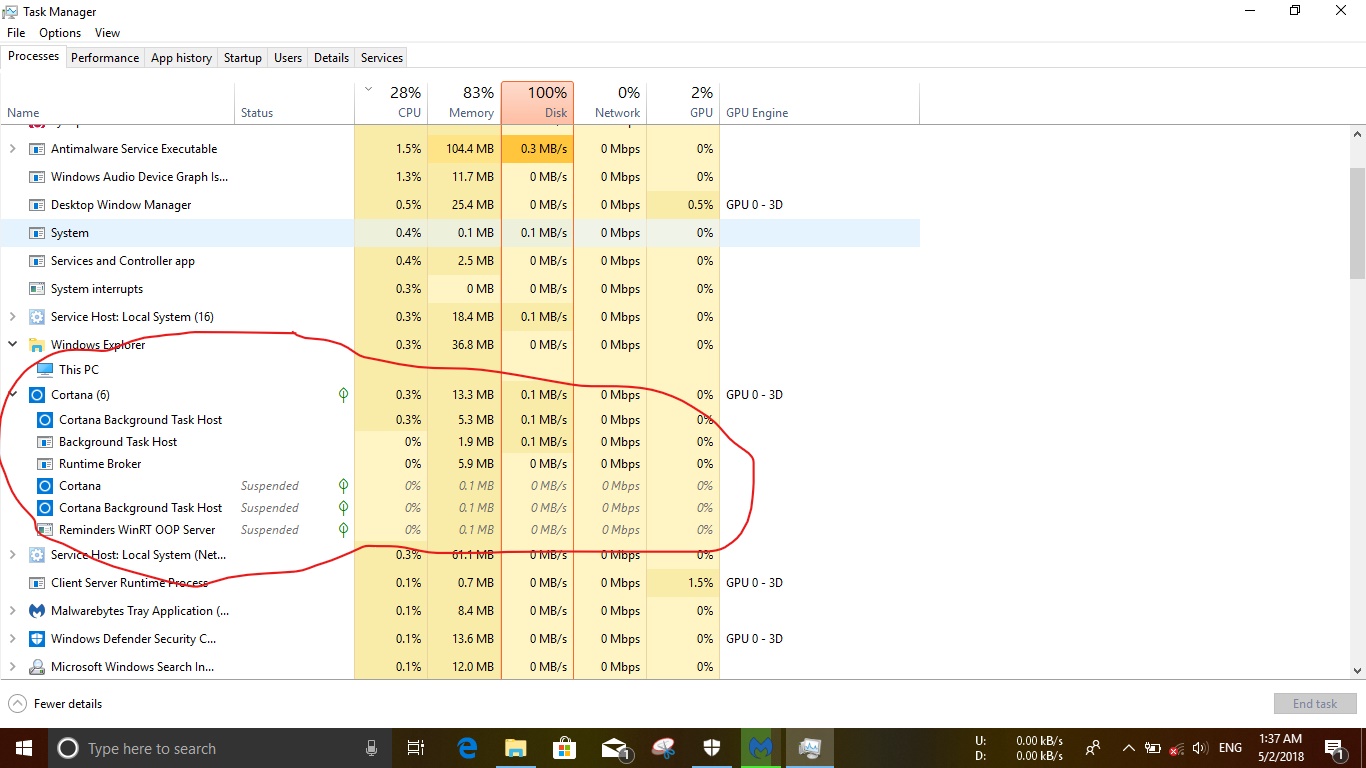Select the System process row
The height and width of the screenshot is (768, 1366).
point(460,233)
